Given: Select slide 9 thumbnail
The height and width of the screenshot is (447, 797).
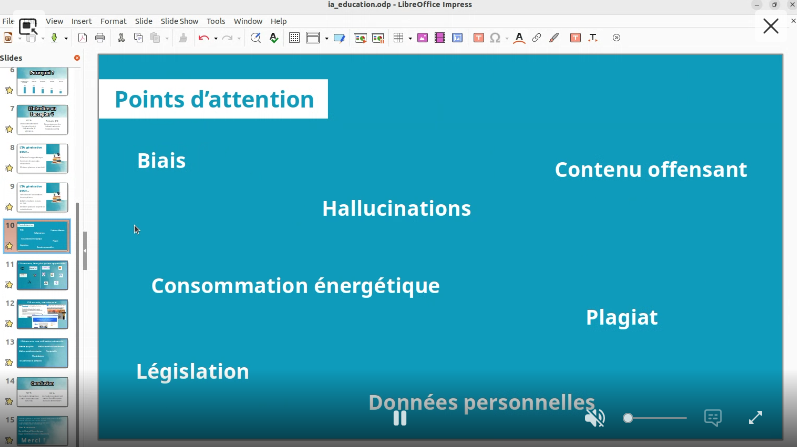Looking at the screenshot, I should (42, 197).
